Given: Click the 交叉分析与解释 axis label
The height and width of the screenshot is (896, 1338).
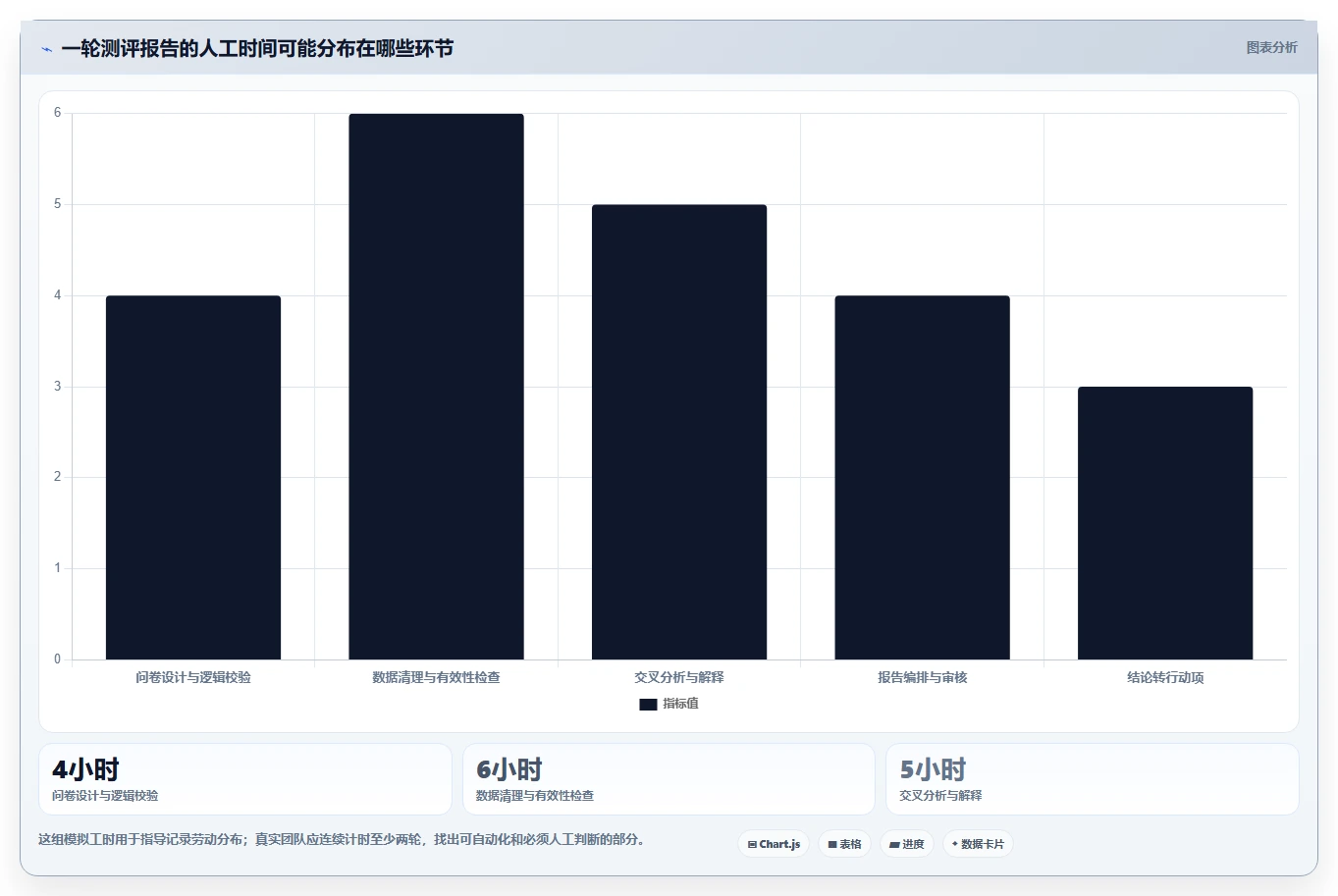Looking at the screenshot, I should [679, 677].
